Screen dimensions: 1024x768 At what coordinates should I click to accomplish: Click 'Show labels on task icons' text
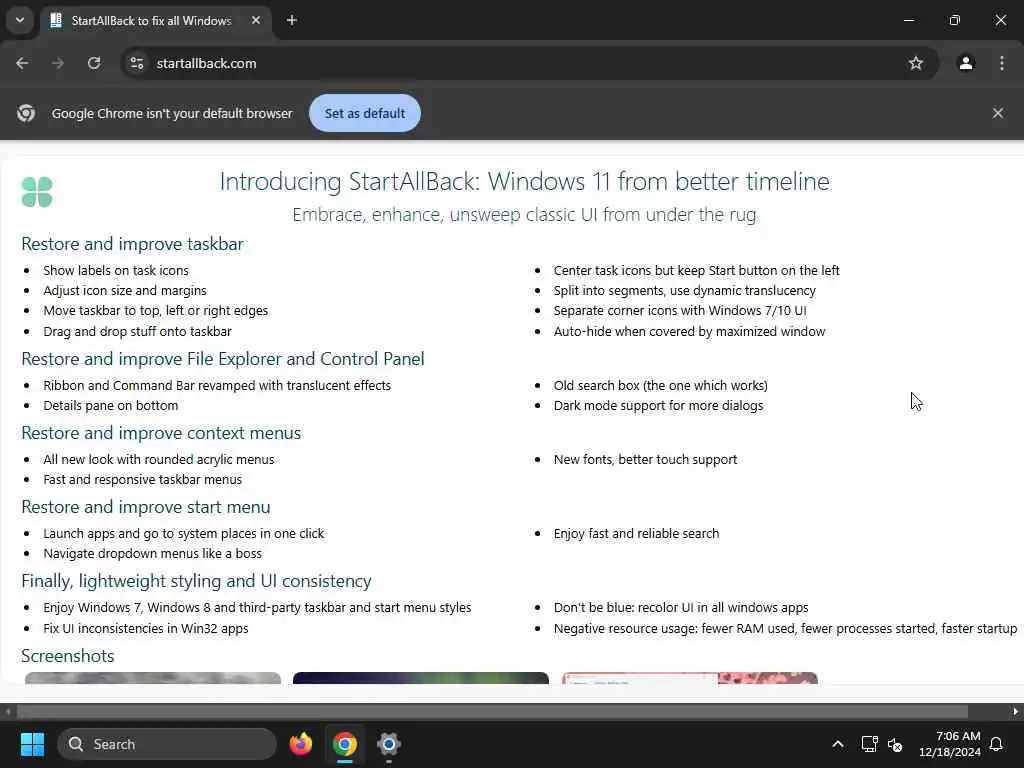[x=116, y=270]
